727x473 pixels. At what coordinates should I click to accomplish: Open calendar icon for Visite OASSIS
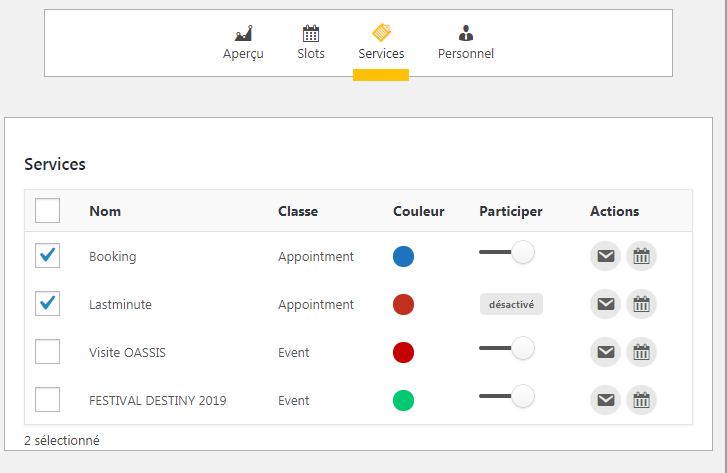(x=641, y=352)
